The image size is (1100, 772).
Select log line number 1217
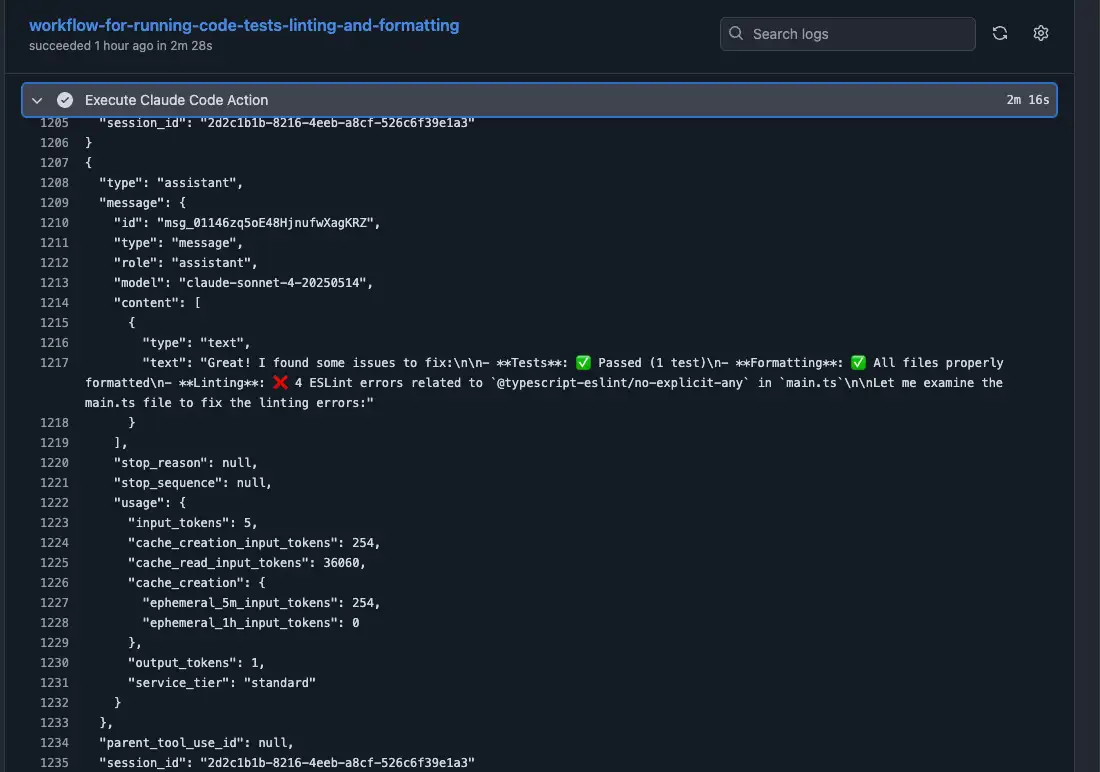pyautogui.click(x=54, y=363)
